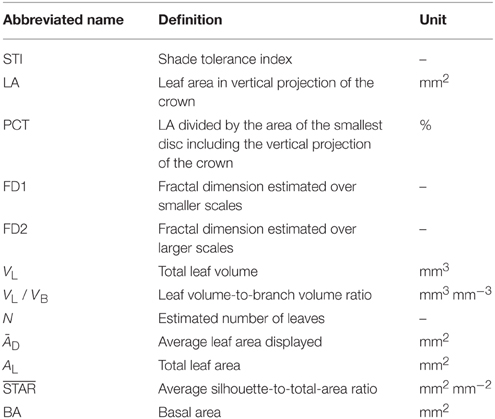Click 'Average leaf area displayed' definition
This screenshot has width=495, height=419.
tap(240, 342)
